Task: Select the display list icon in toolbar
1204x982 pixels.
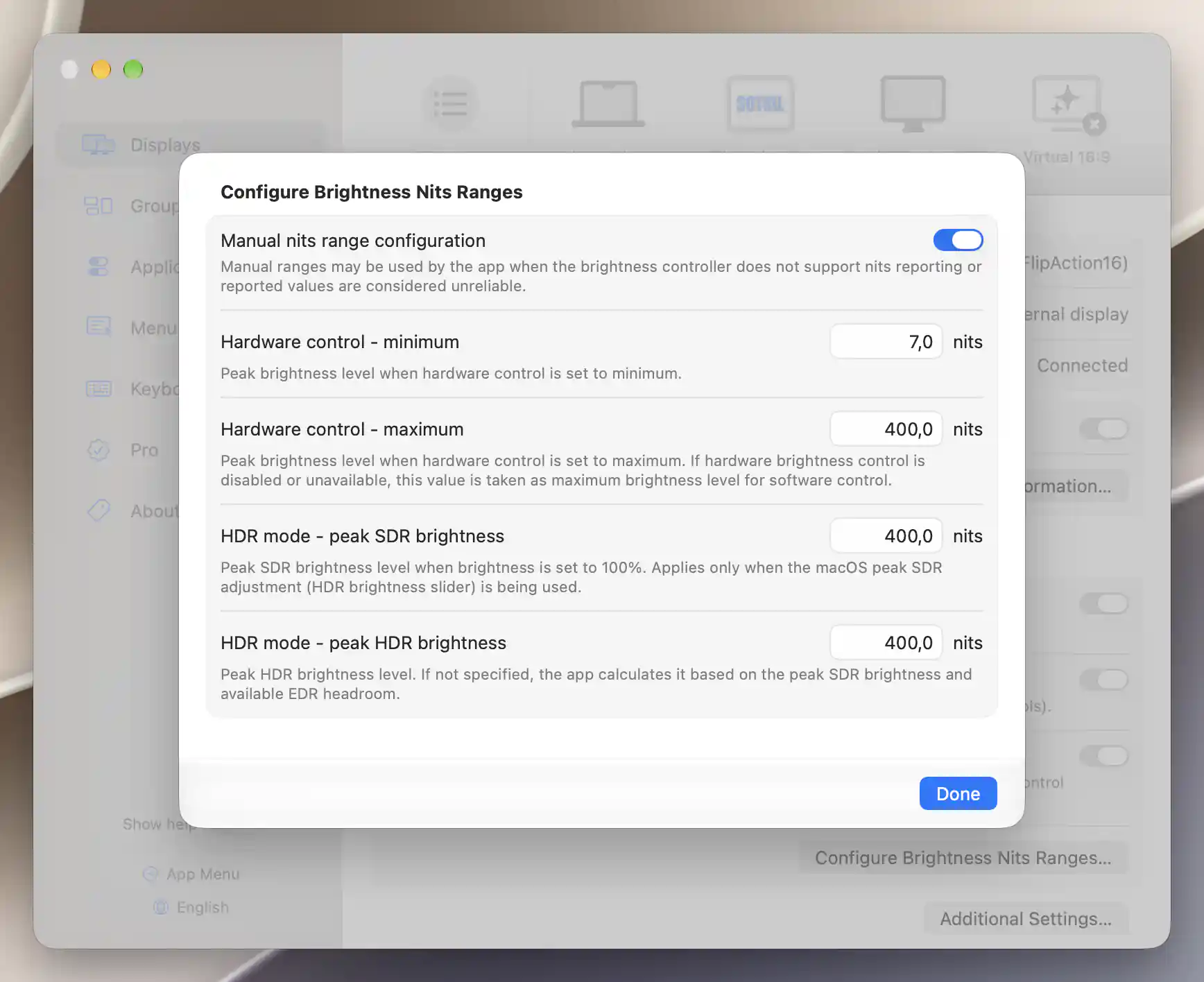Action: (450, 104)
